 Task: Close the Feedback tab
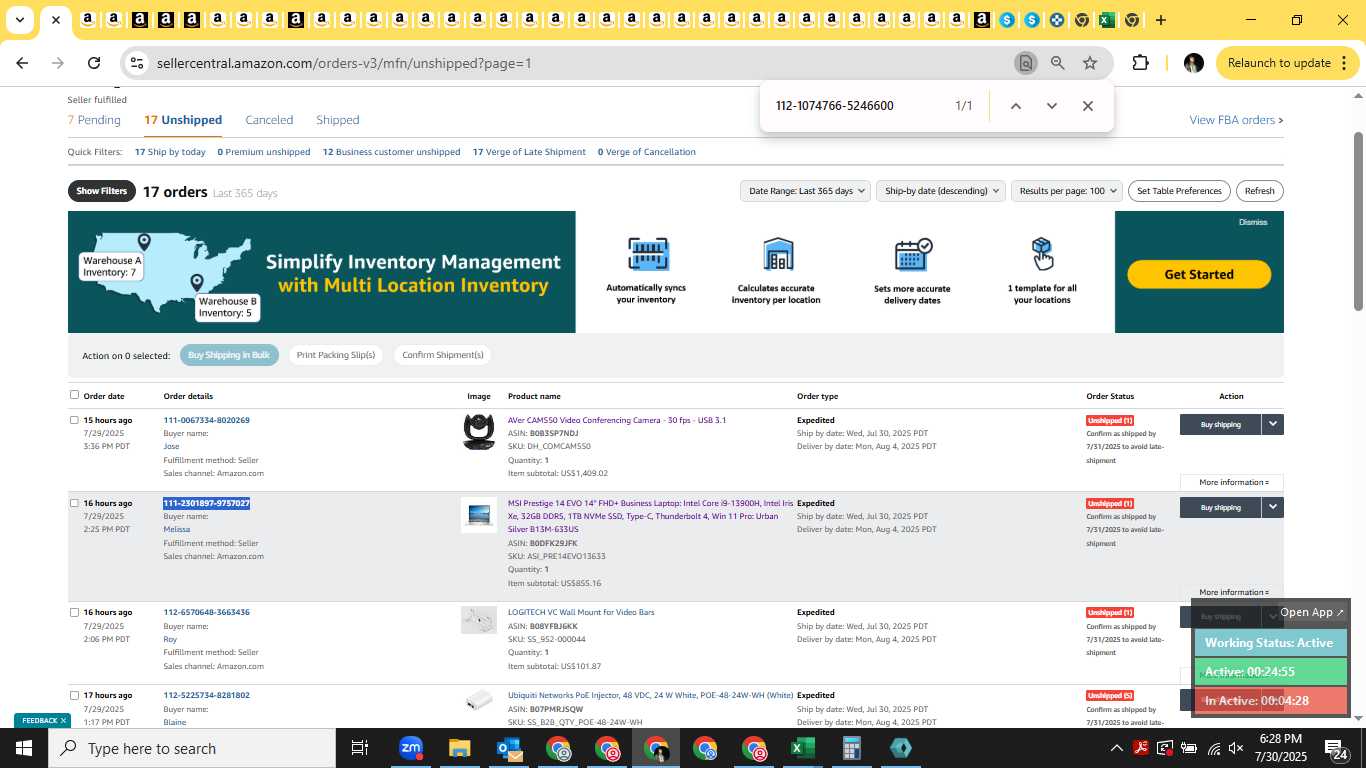point(63,720)
